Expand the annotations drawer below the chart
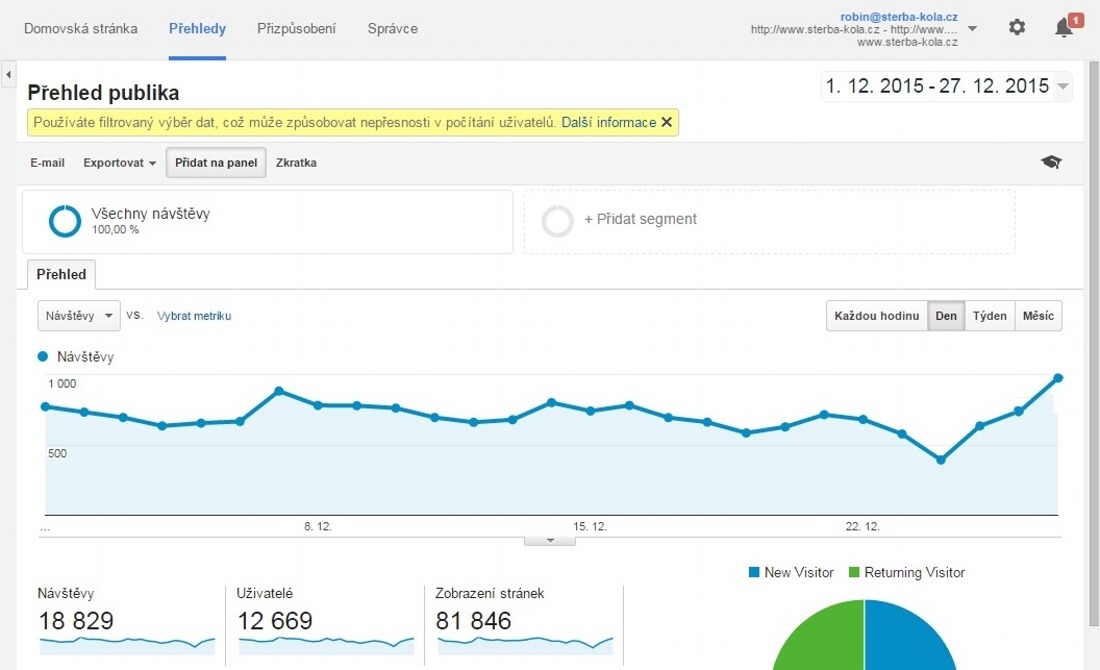Viewport: 1100px width, 670px height. [x=550, y=541]
